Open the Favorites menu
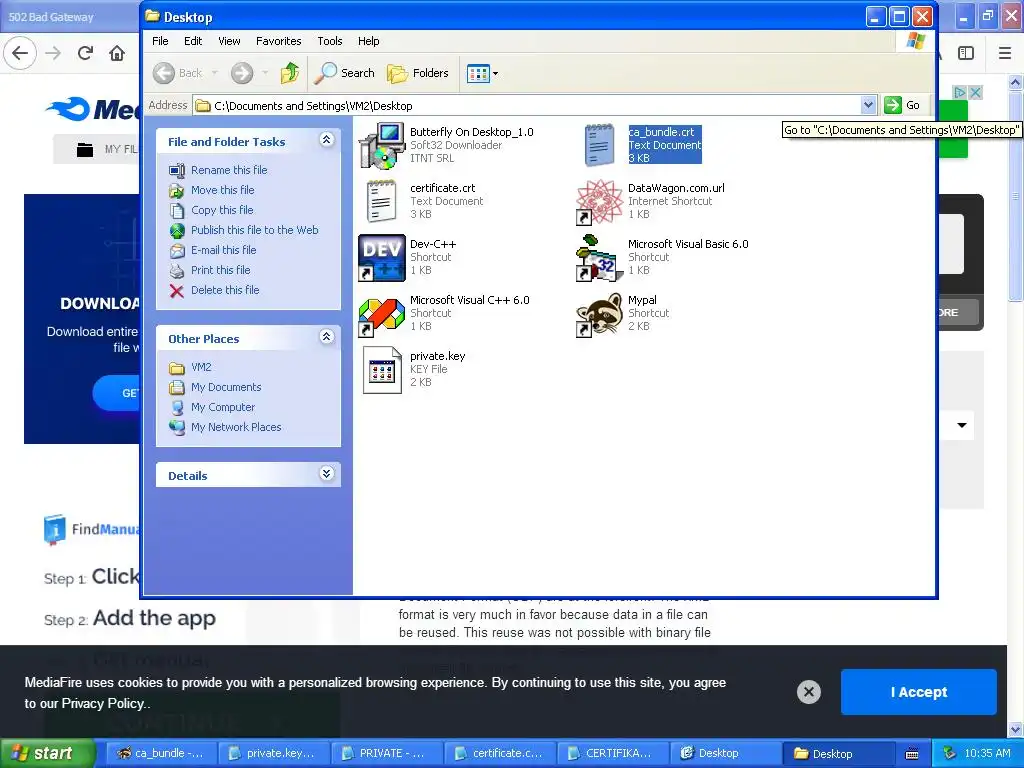The height and width of the screenshot is (768, 1024). pos(278,41)
